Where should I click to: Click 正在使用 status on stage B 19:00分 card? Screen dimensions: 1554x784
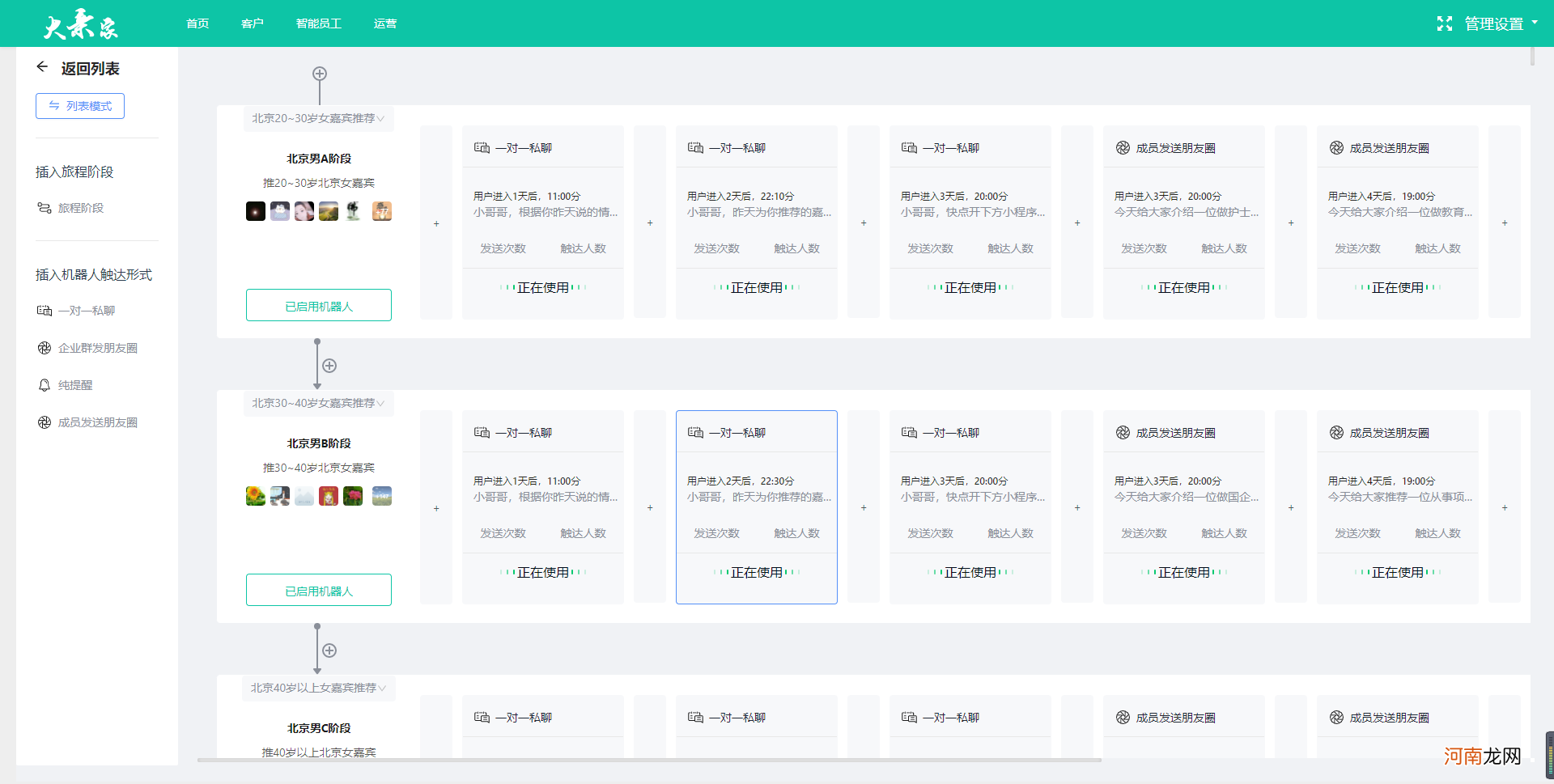point(1398,572)
